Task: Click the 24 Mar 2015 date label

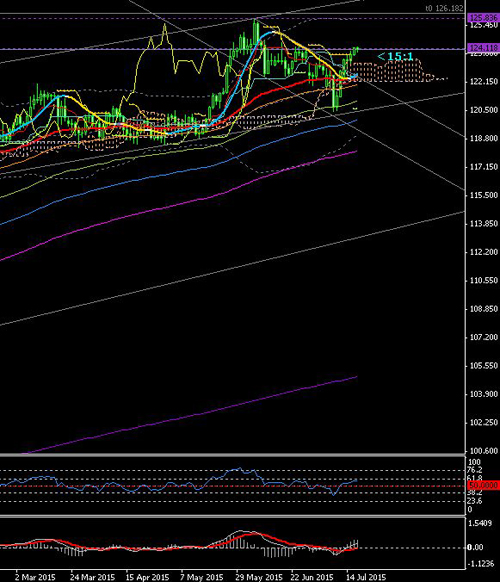Action: (92, 577)
